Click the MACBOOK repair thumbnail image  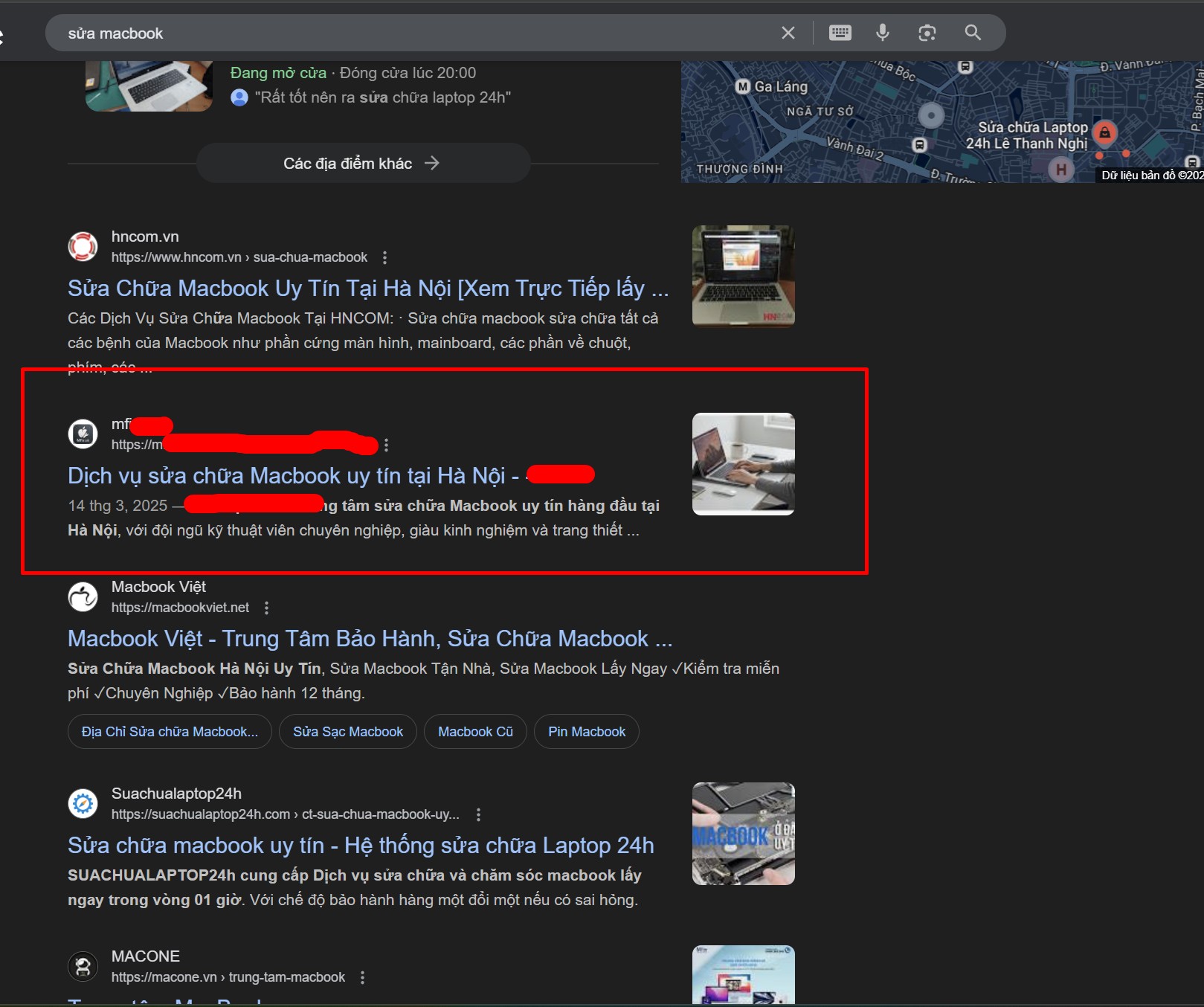tap(743, 833)
